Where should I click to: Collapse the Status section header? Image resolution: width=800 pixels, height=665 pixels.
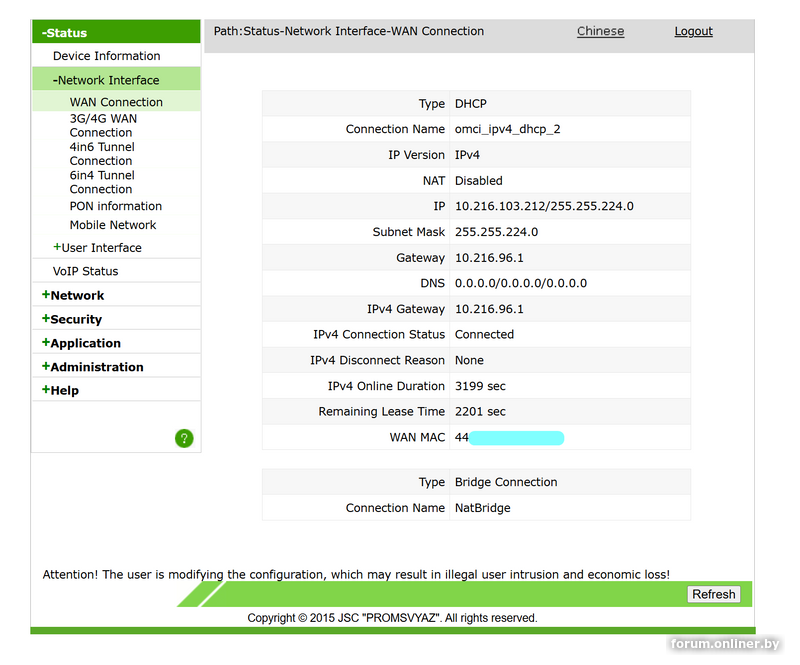pos(65,33)
